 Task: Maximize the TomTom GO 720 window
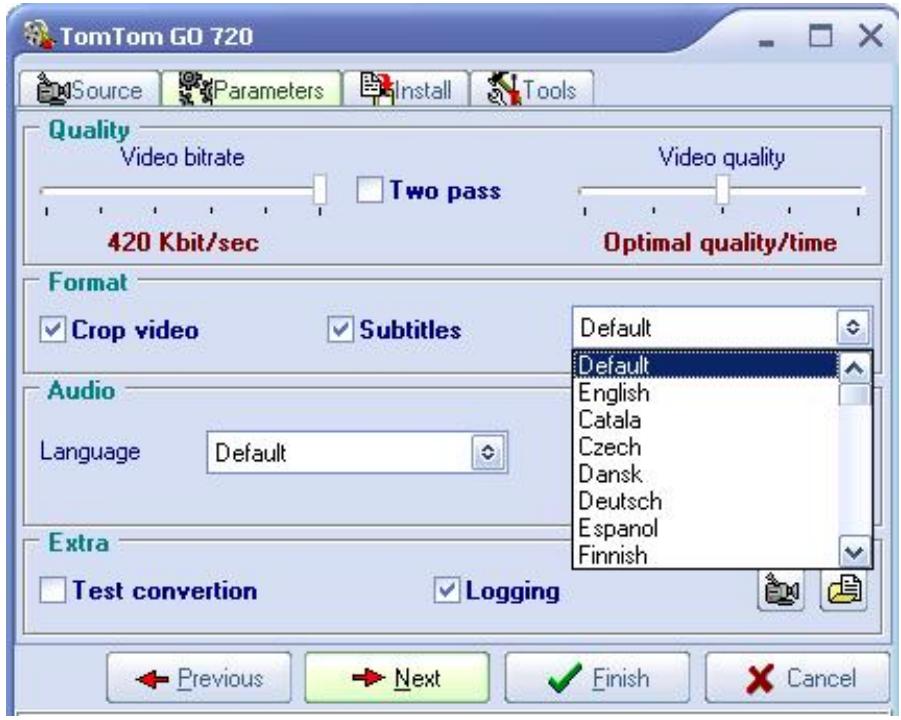click(x=820, y=36)
